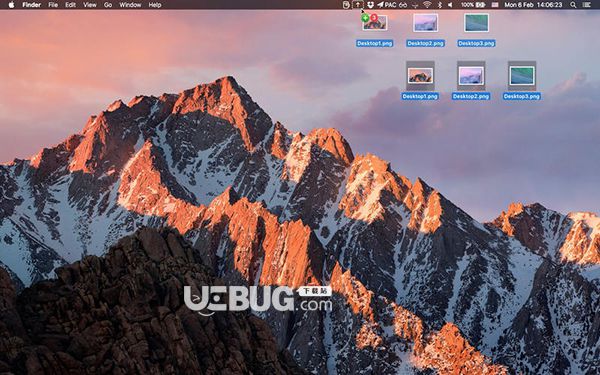Open the File menu
600x375 pixels.
coord(53,5)
